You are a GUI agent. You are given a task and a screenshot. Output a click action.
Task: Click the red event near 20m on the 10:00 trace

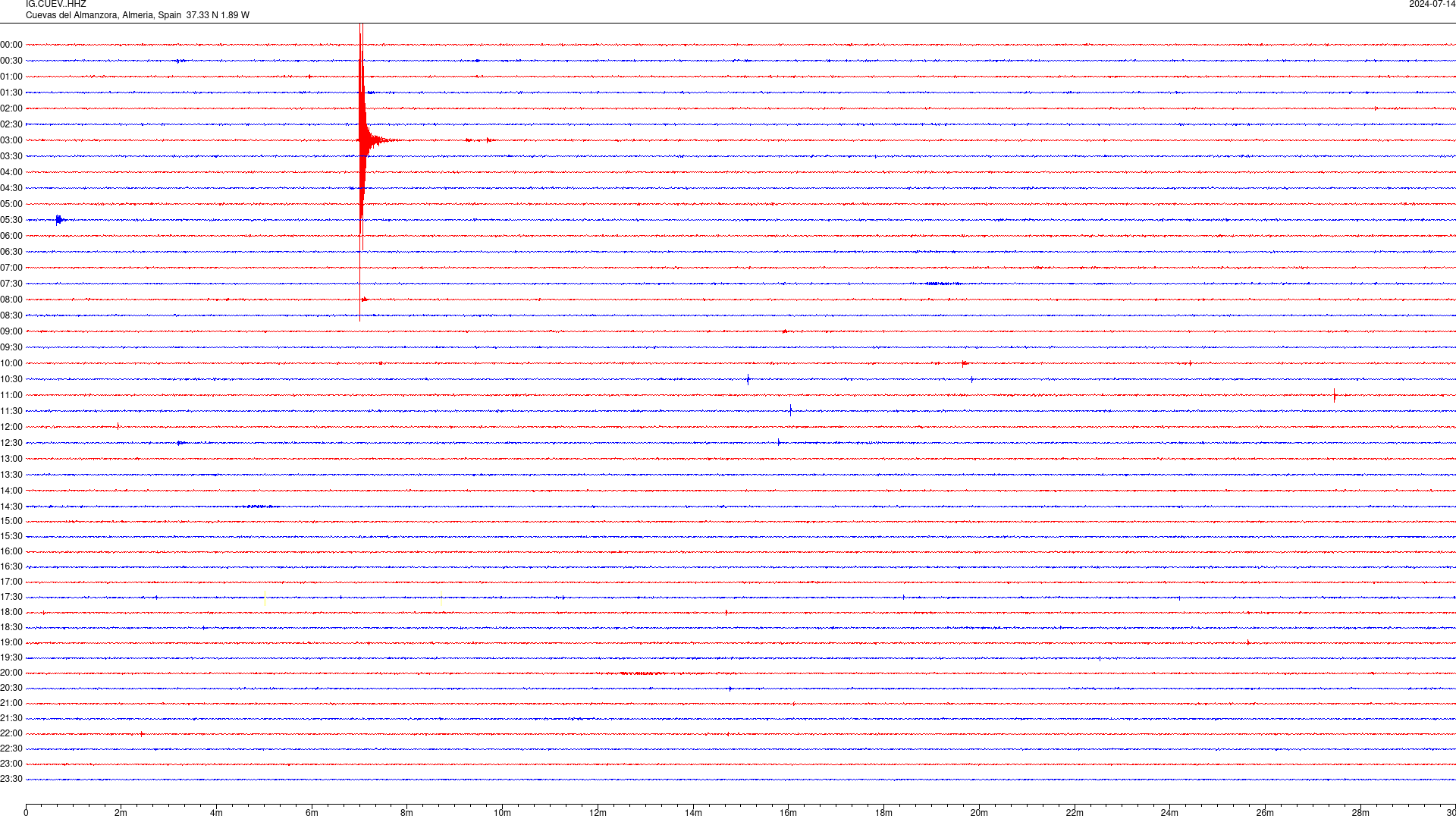coord(965,363)
